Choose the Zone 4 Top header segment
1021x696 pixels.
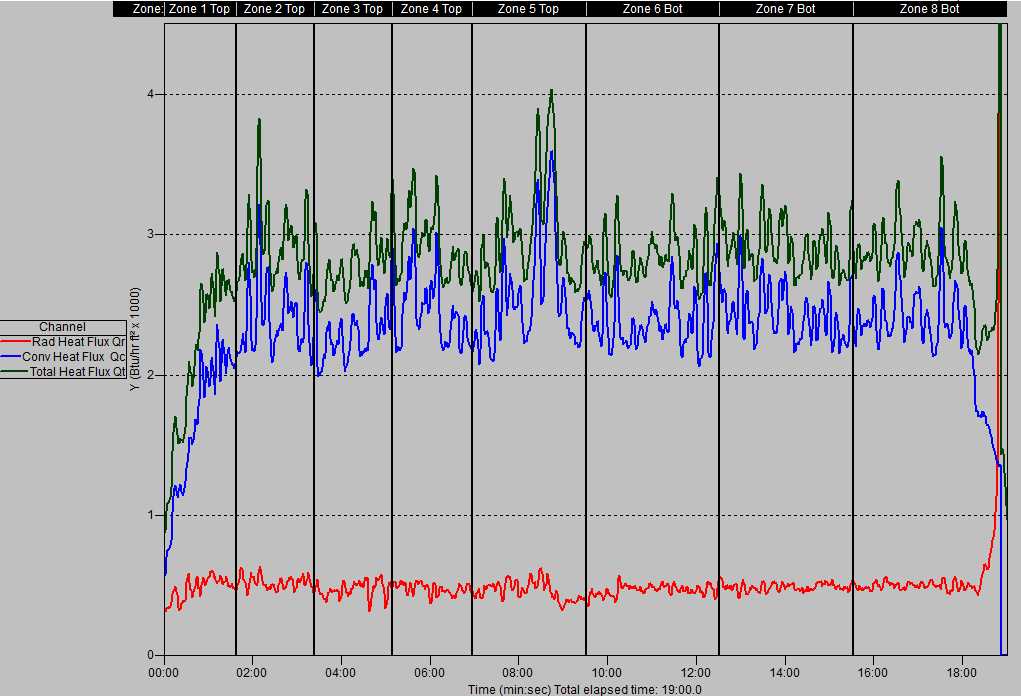click(x=431, y=9)
